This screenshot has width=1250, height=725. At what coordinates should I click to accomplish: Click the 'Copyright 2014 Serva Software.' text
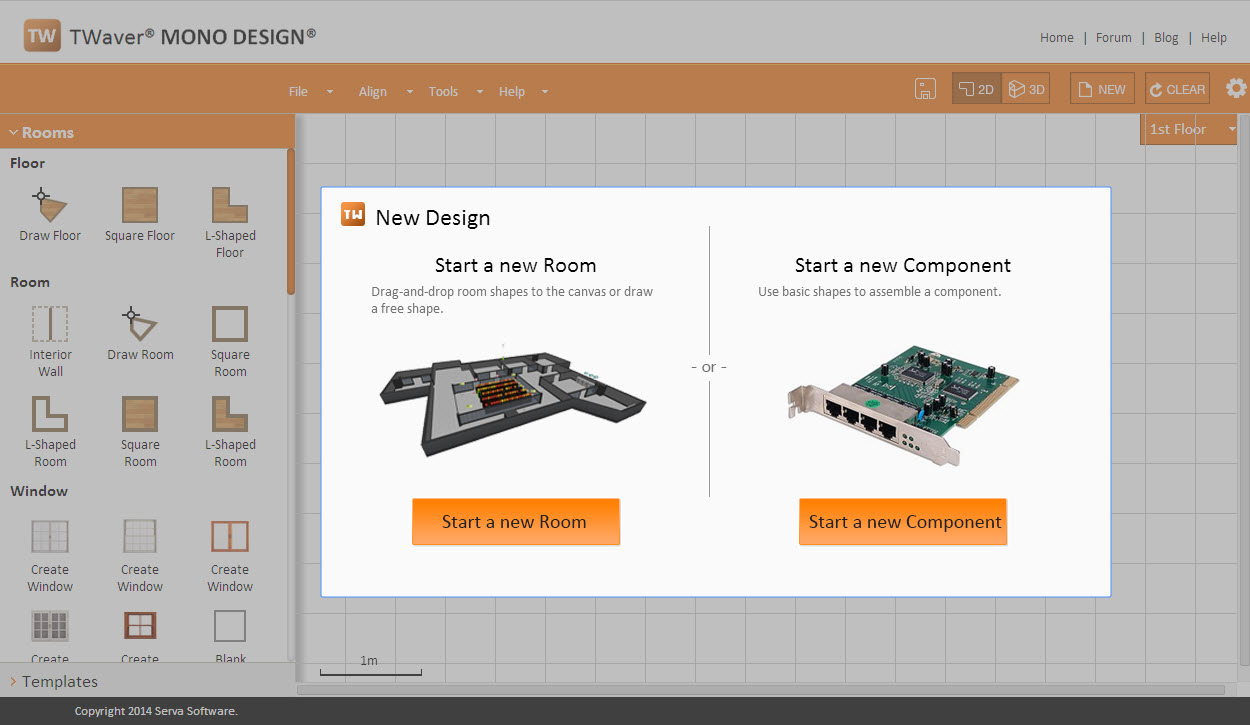156,711
